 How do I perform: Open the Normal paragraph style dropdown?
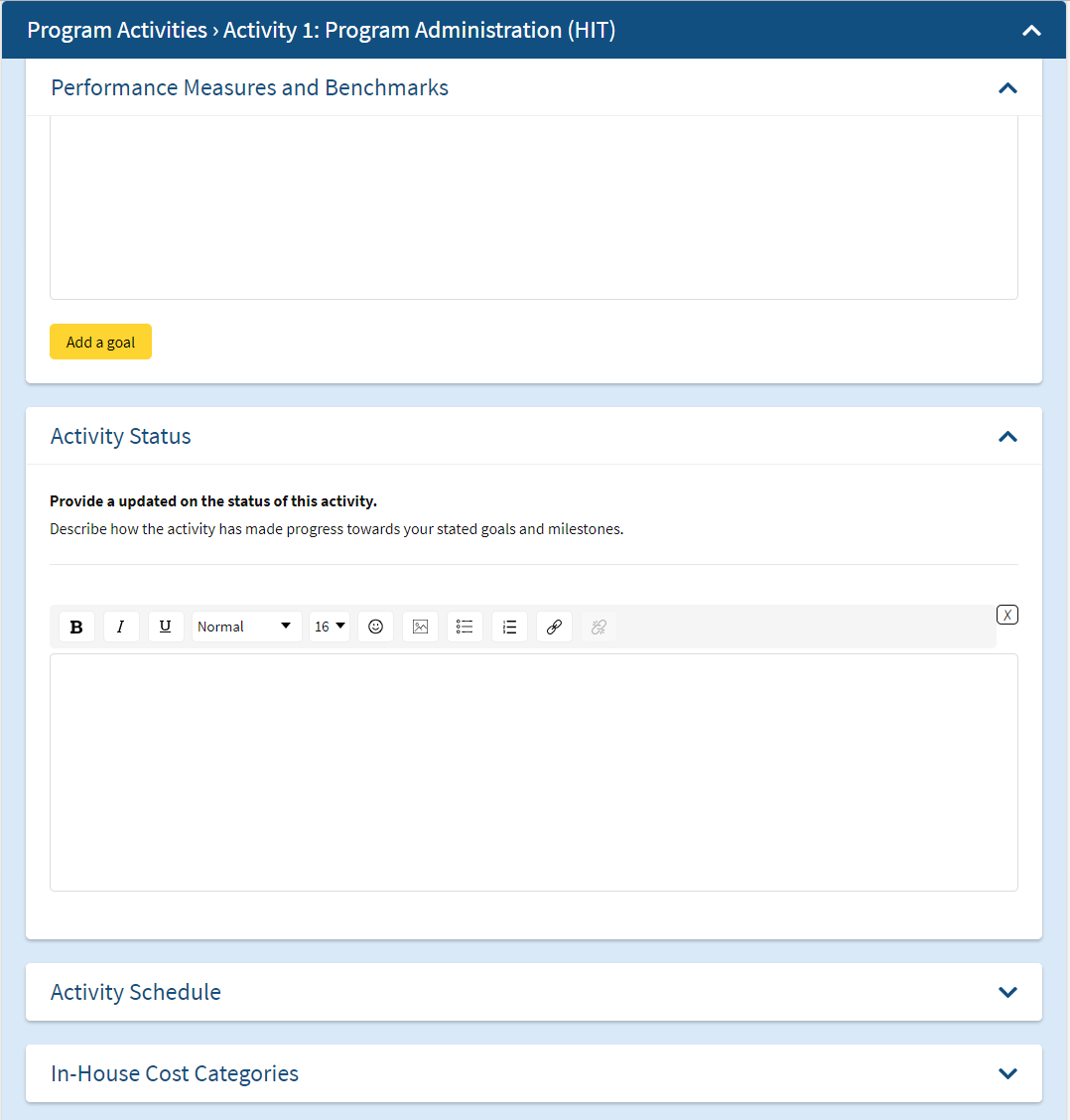[245, 626]
